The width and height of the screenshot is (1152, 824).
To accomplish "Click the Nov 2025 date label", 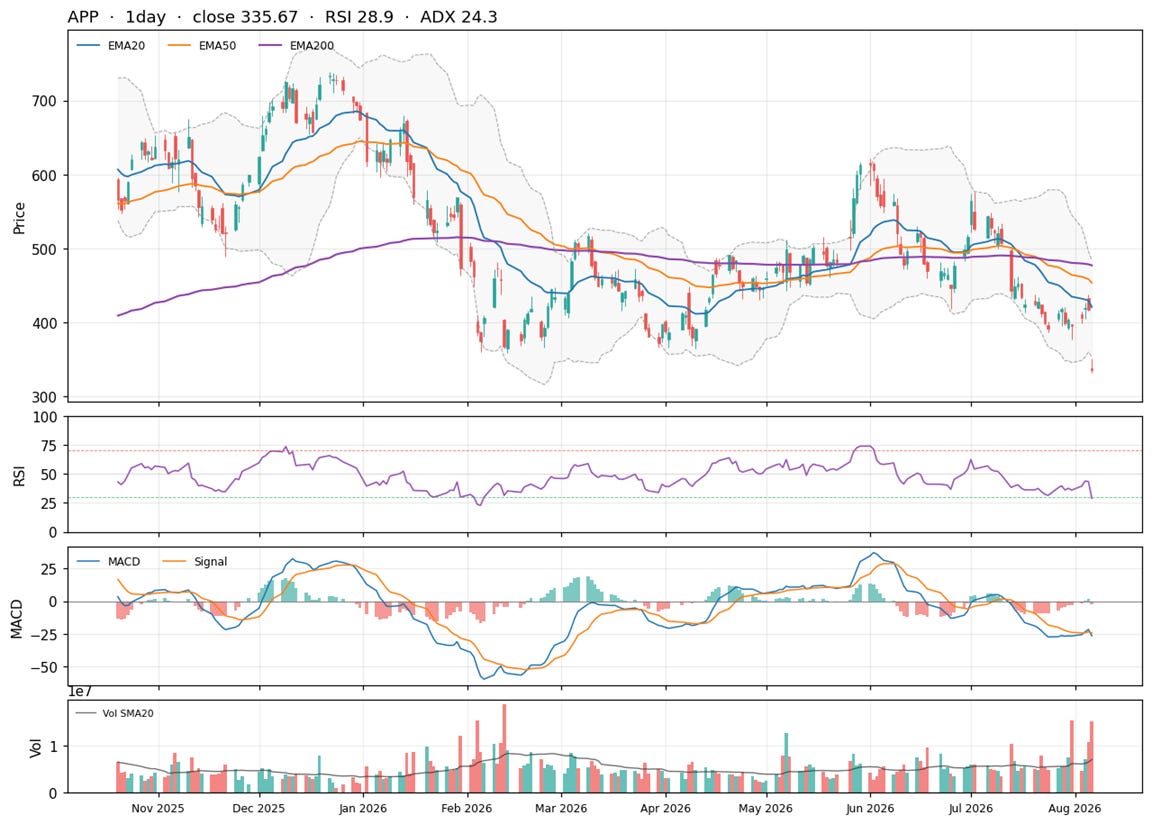I will tap(158, 809).
